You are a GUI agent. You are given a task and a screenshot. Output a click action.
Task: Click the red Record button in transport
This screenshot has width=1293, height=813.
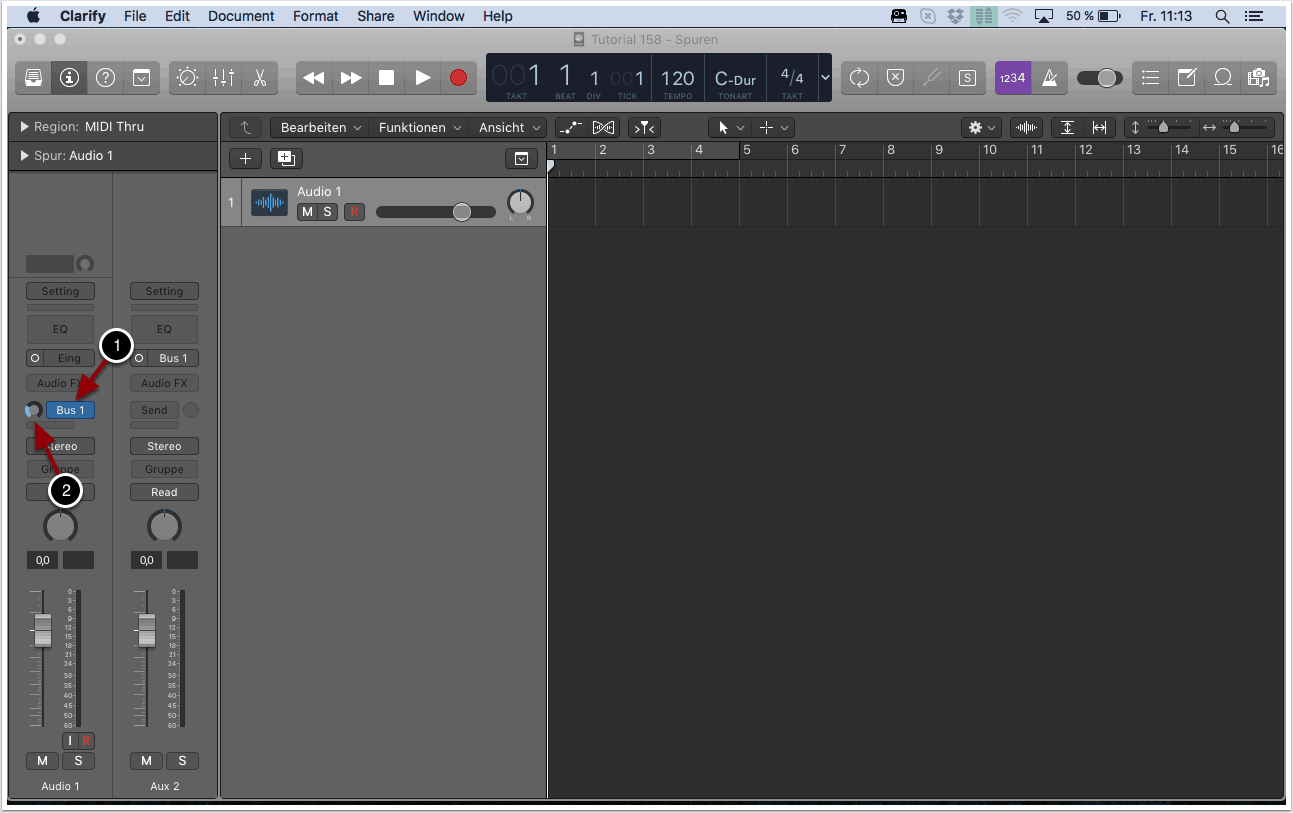tap(458, 78)
